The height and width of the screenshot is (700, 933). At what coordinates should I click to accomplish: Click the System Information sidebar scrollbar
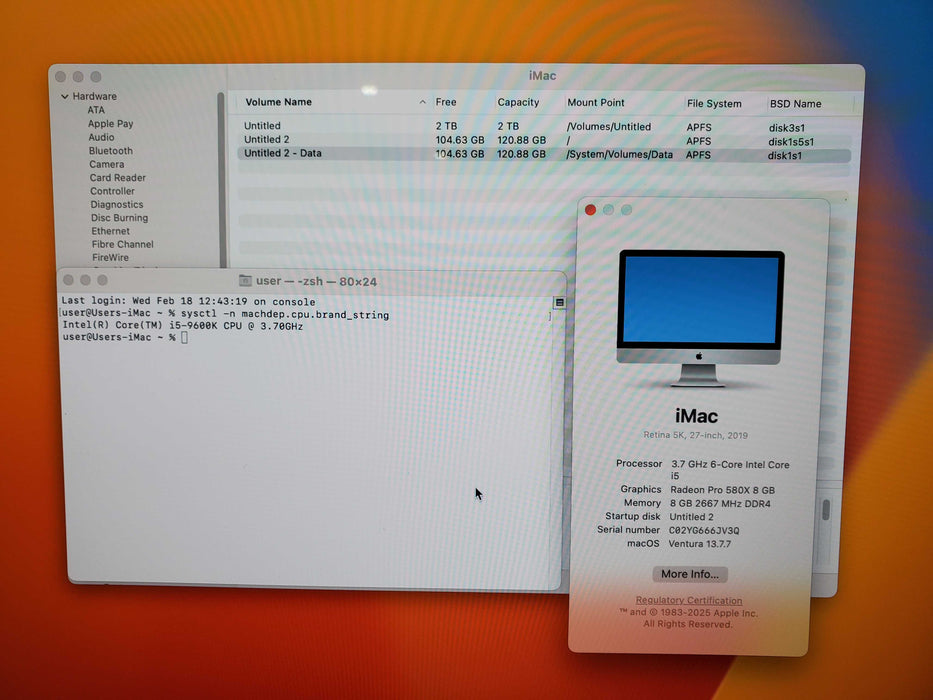pos(221,180)
